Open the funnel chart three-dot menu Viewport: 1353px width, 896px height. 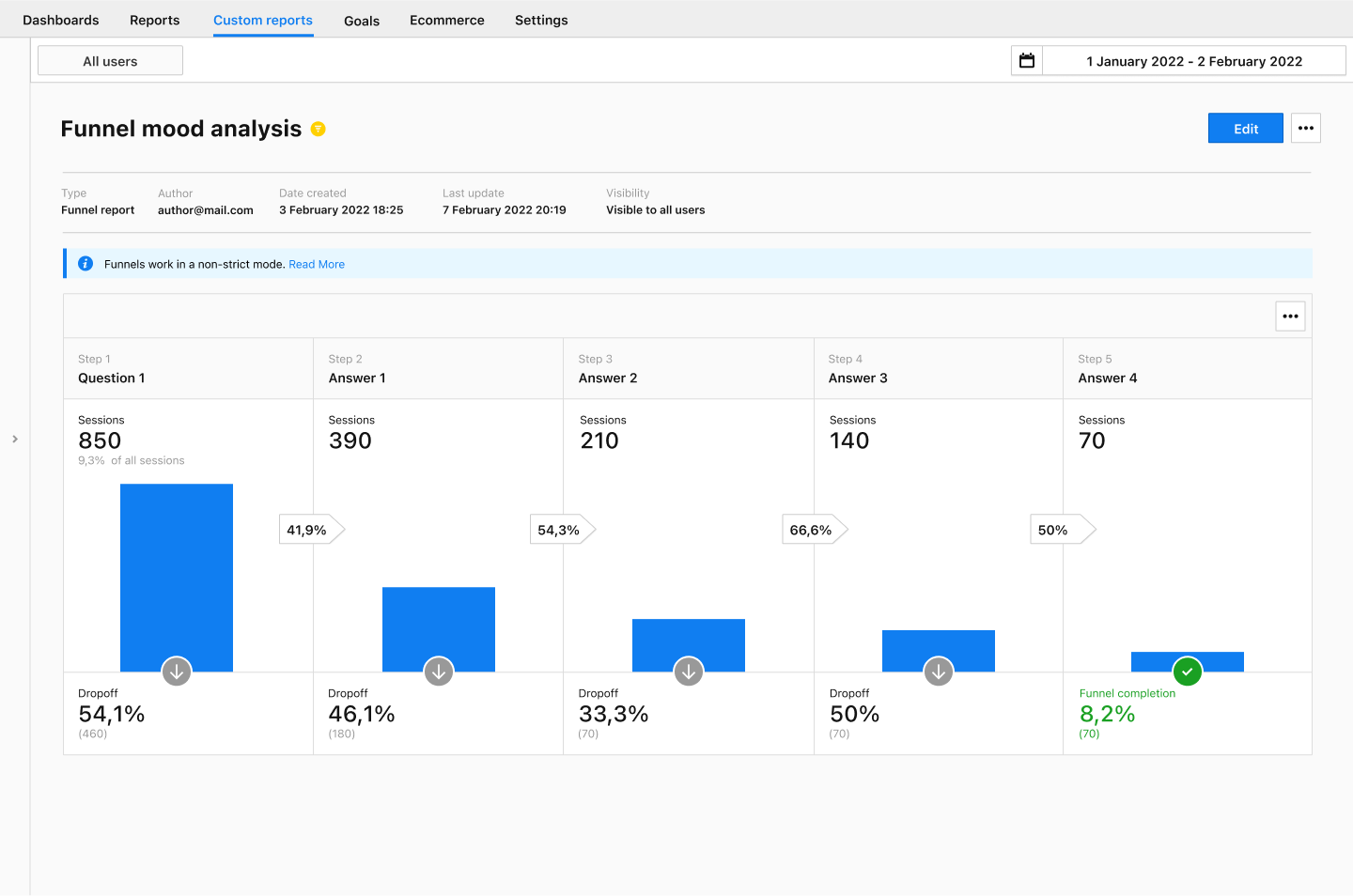1290,317
